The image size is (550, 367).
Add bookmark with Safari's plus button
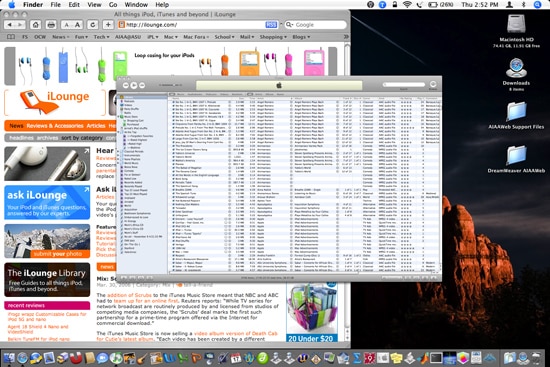pos(108,25)
